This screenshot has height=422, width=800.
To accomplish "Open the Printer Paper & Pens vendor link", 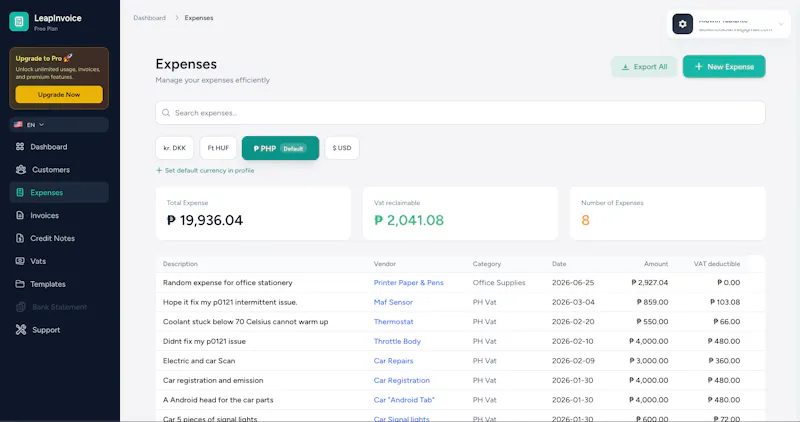I will pyautogui.click(x=408, y=283).
